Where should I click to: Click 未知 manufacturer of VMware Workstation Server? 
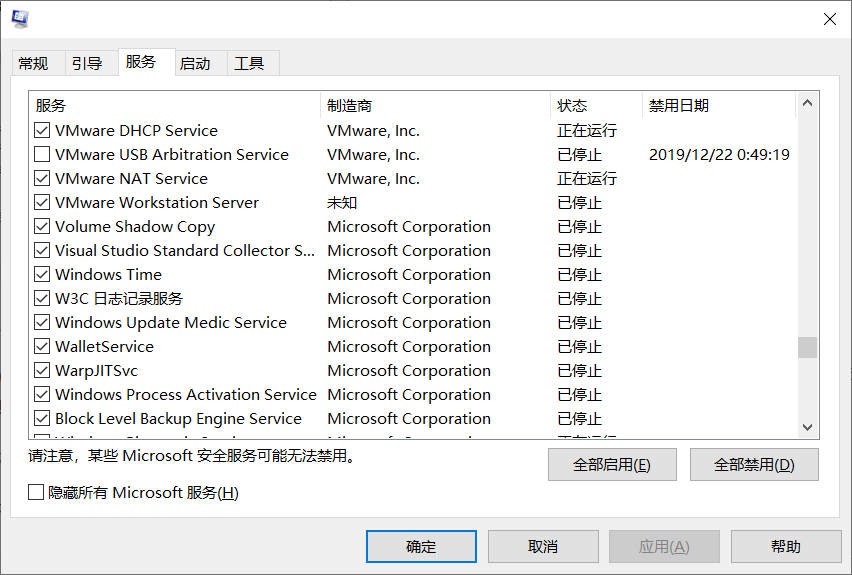pos(342,202)
